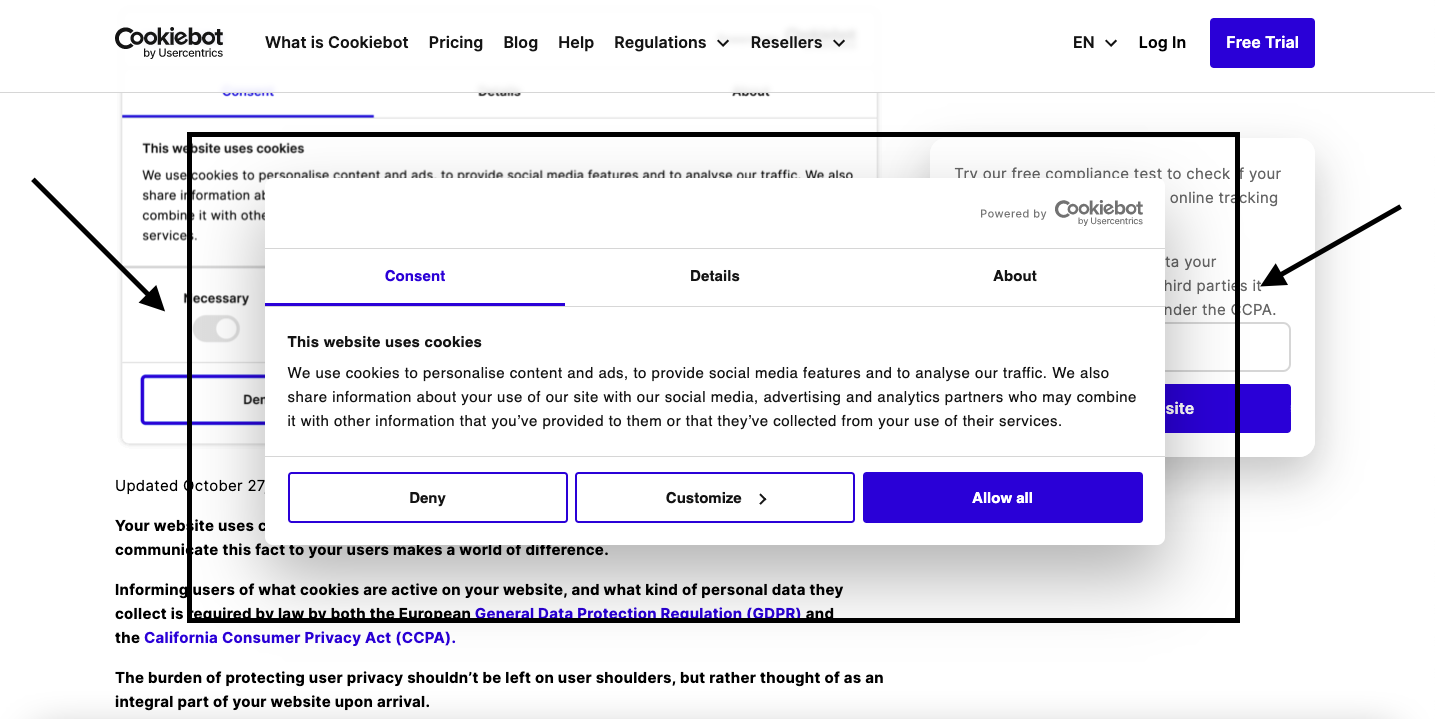This screenshot has height=719, width=1435.
Task: Expand the Resellers dropdown menu
Action: pos(798,42)
